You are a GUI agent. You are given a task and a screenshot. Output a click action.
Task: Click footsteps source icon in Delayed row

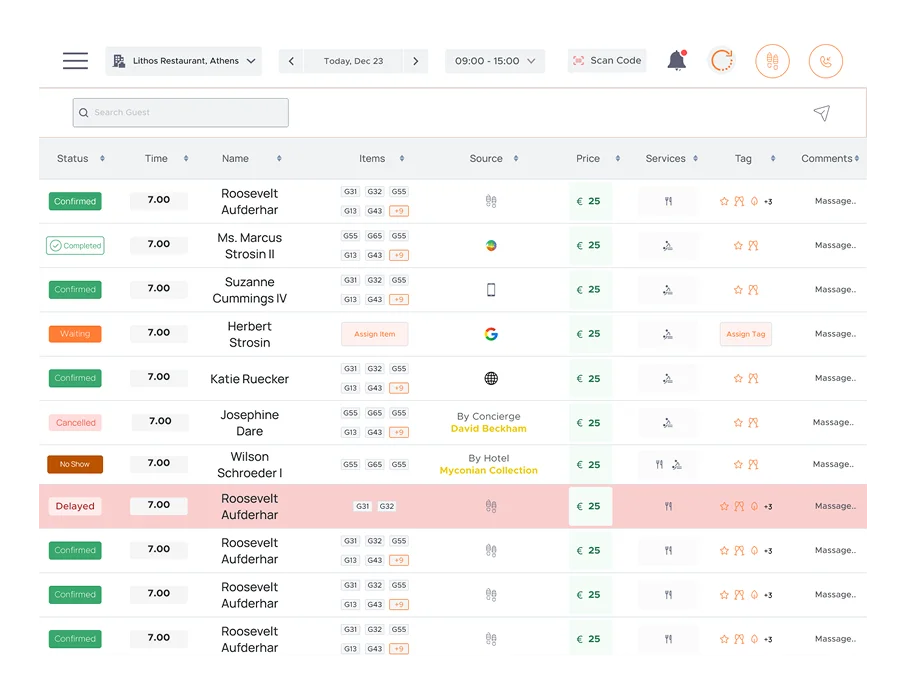coord(491,506)
